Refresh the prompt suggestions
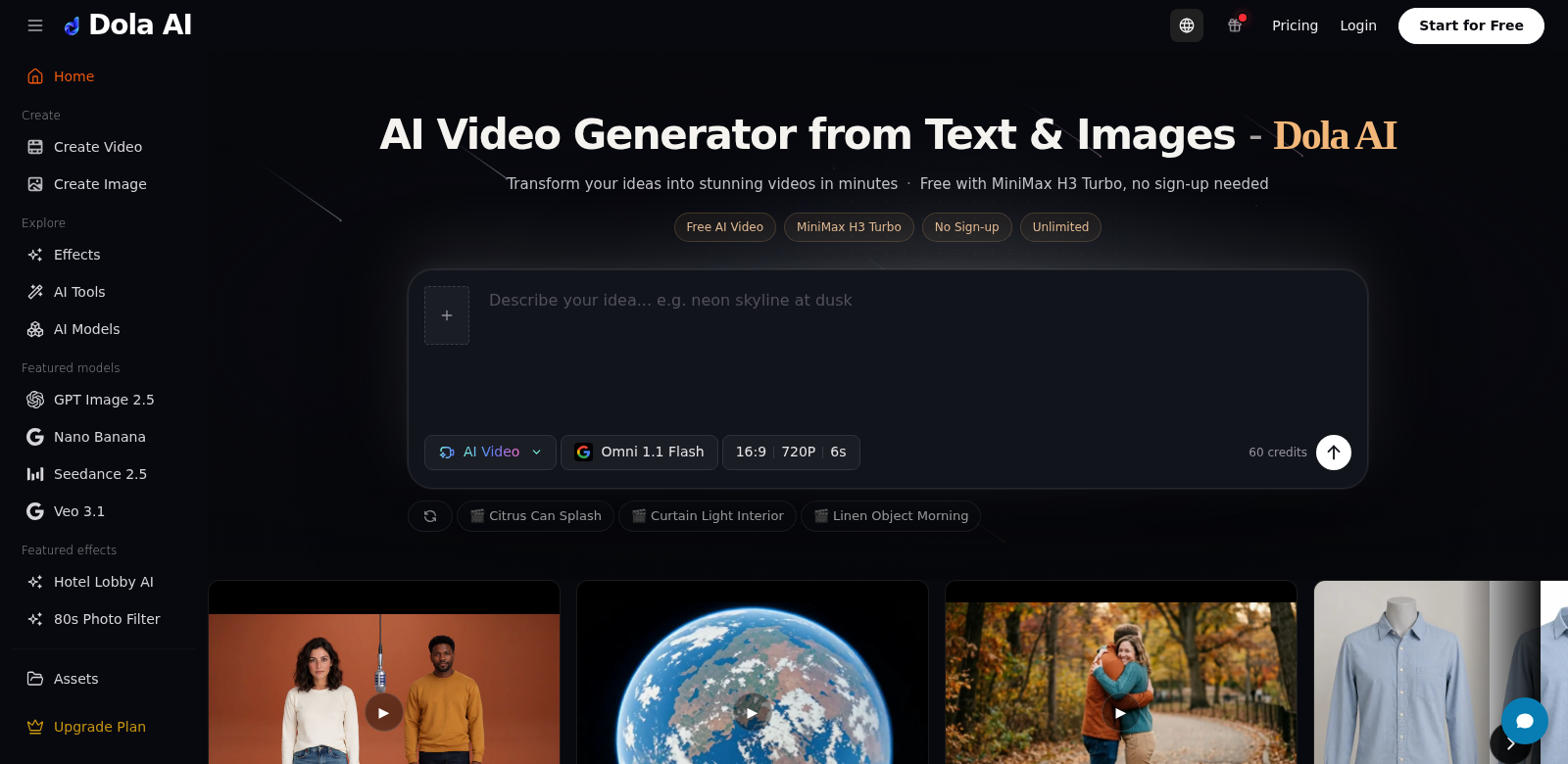 (430, 516)
